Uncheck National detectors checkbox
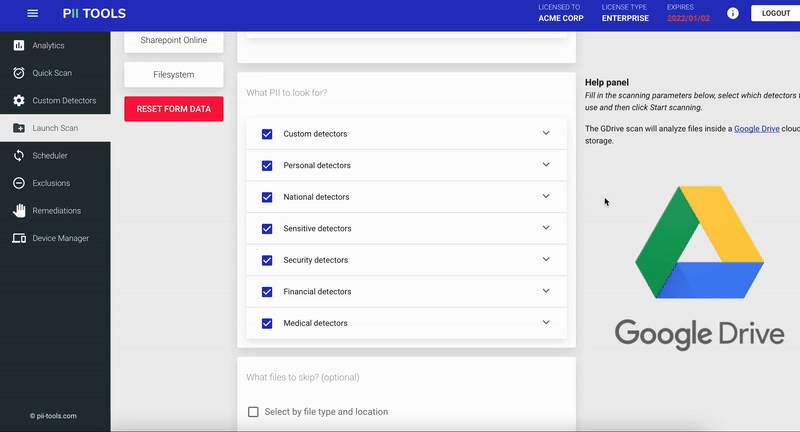This screenshot has height=432, width=800. [x=267, y=197]
